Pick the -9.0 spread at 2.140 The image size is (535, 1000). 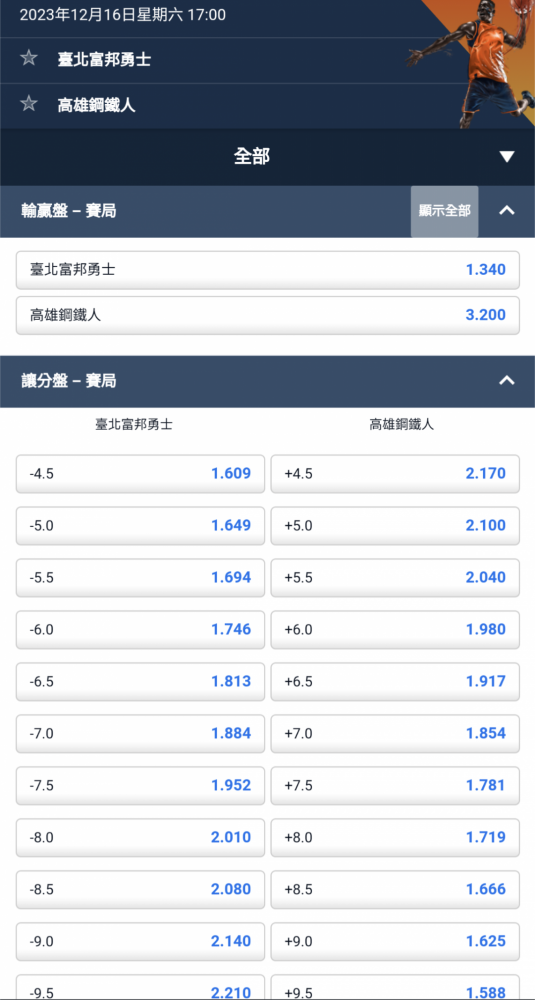click(140, 941)
